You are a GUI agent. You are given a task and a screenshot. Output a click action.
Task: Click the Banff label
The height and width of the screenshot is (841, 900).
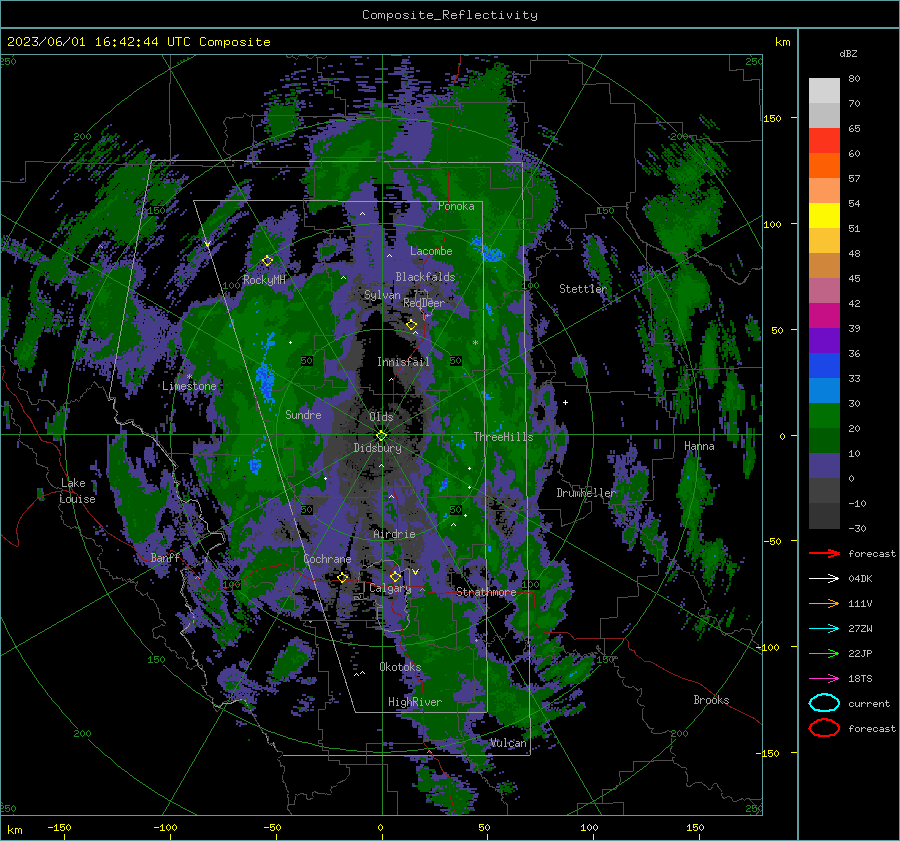pyautogui.click(x=165, y=557)
